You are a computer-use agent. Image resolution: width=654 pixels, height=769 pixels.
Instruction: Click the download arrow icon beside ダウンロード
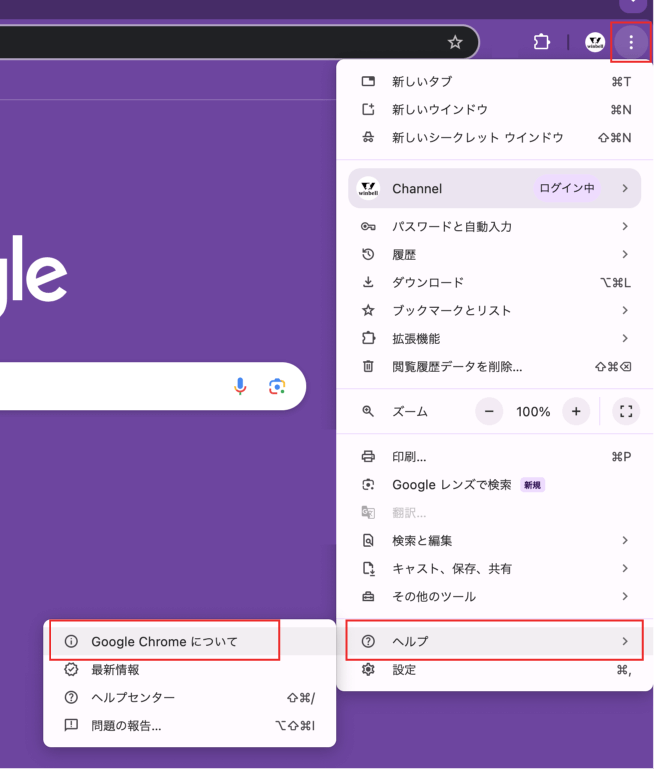point(368,282)
